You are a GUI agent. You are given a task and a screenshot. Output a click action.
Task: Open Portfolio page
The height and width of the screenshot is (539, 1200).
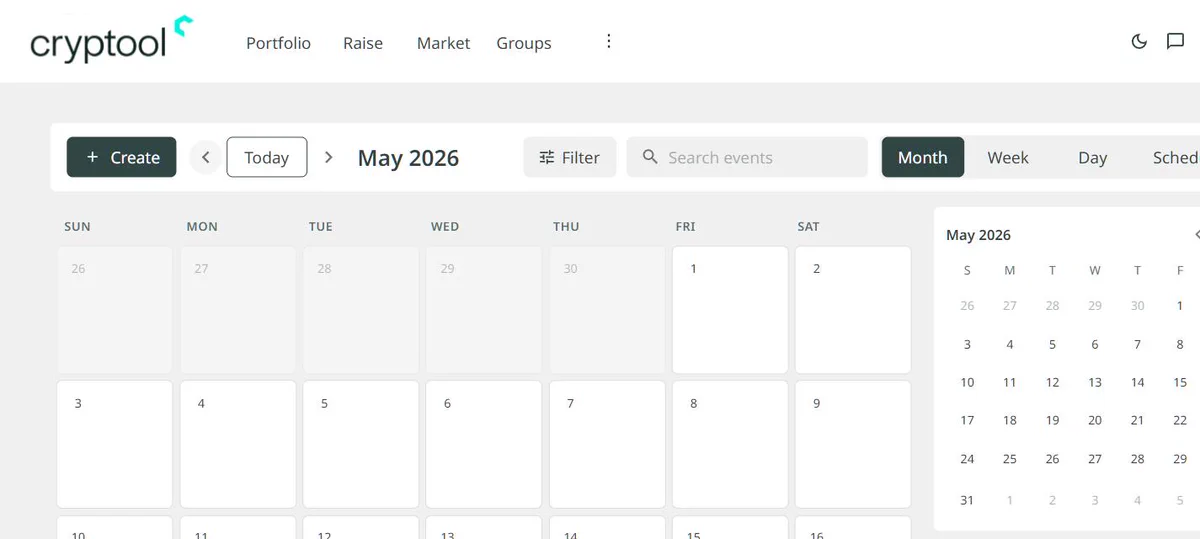pyautogui.click(x=278, y=43)
